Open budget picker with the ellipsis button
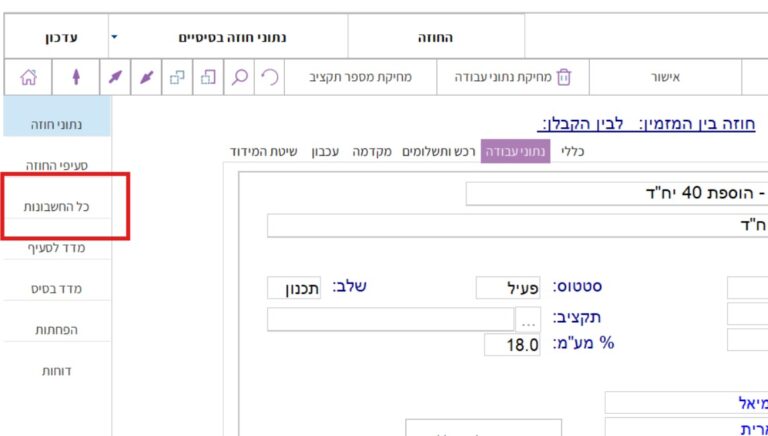Viewport: 768px width, 436px height. point(528,318)
